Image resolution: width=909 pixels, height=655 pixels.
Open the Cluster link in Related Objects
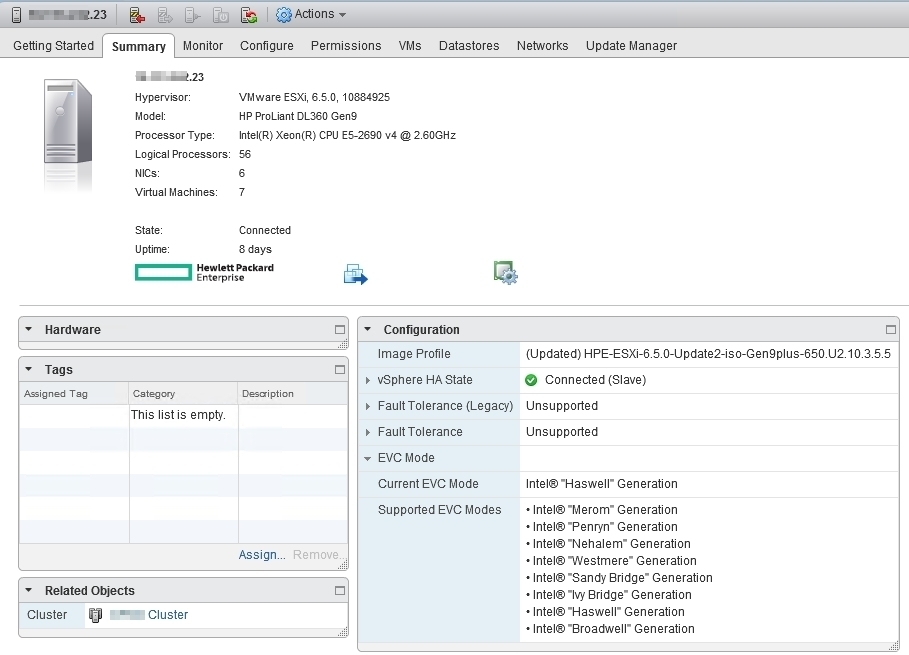168,615
